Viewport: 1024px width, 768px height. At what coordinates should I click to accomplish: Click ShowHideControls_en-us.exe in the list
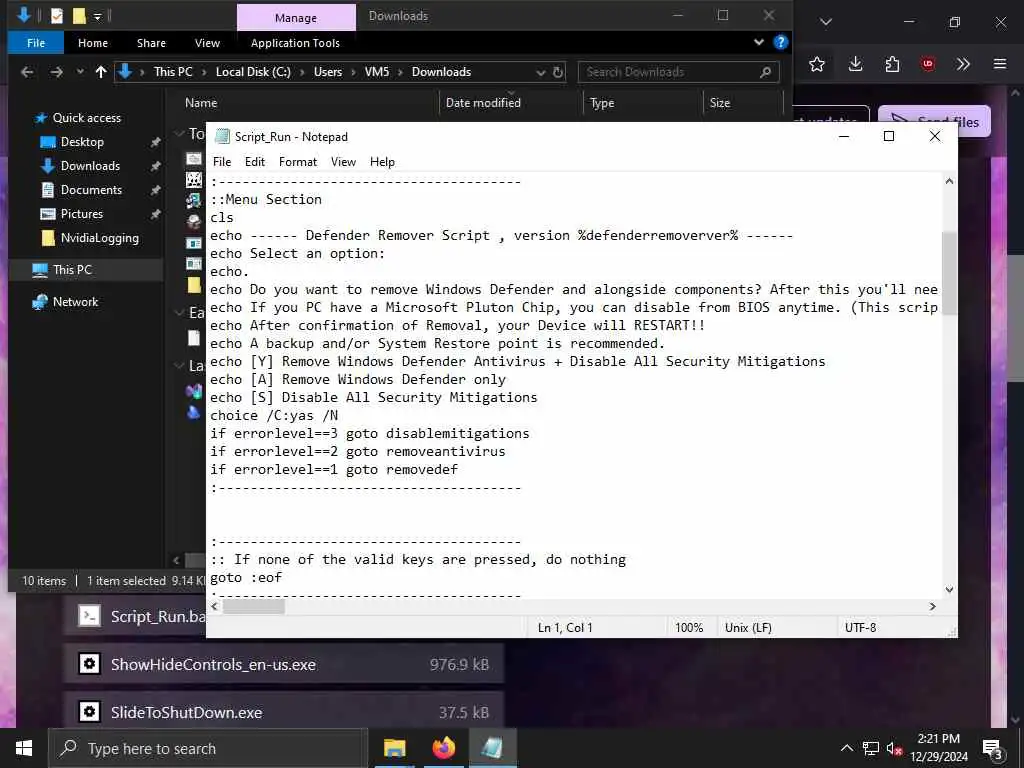[283, 665]
